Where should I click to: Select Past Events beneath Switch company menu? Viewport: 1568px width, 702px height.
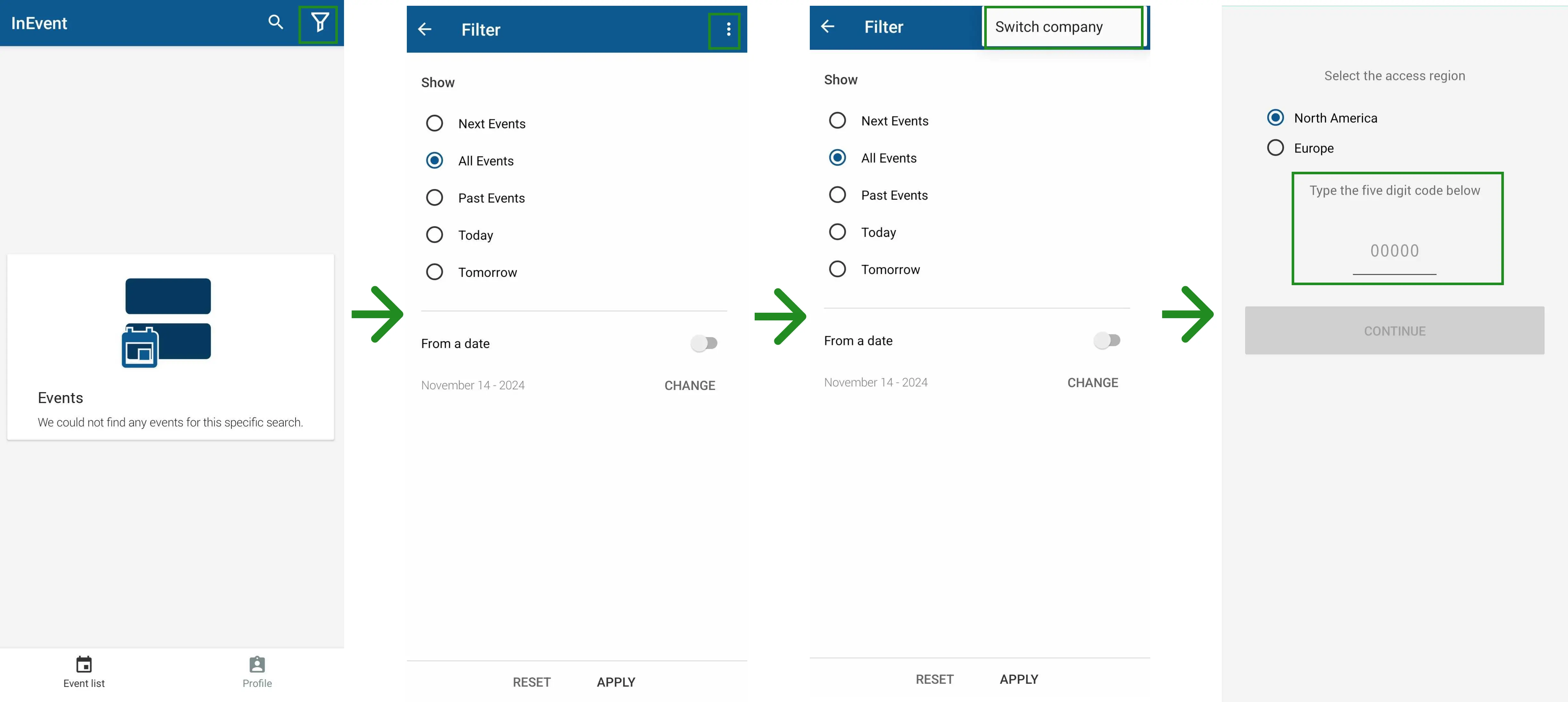coord(879,195)
